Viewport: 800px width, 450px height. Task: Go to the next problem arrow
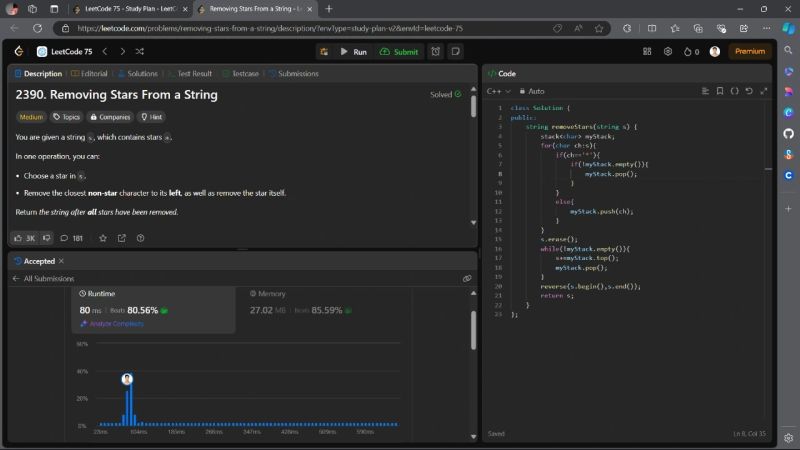click(122, 51)
